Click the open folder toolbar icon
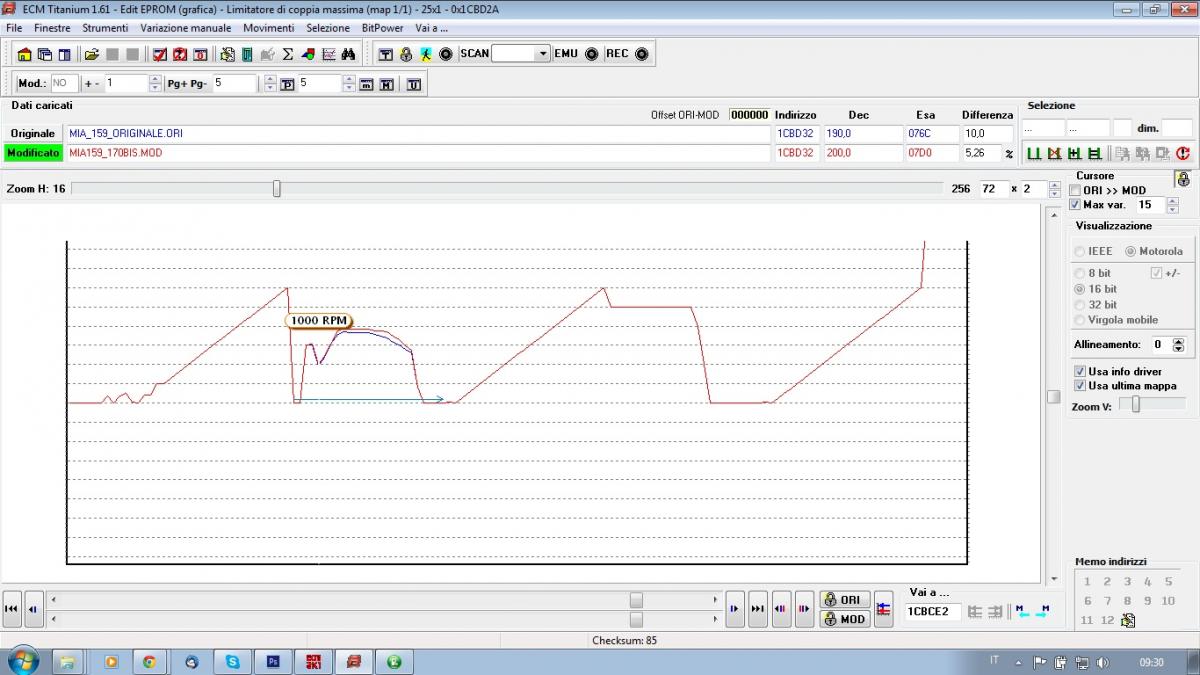The width and height of the screenshot is (1200, 675). pyautogui.click(x=91, y=54)
